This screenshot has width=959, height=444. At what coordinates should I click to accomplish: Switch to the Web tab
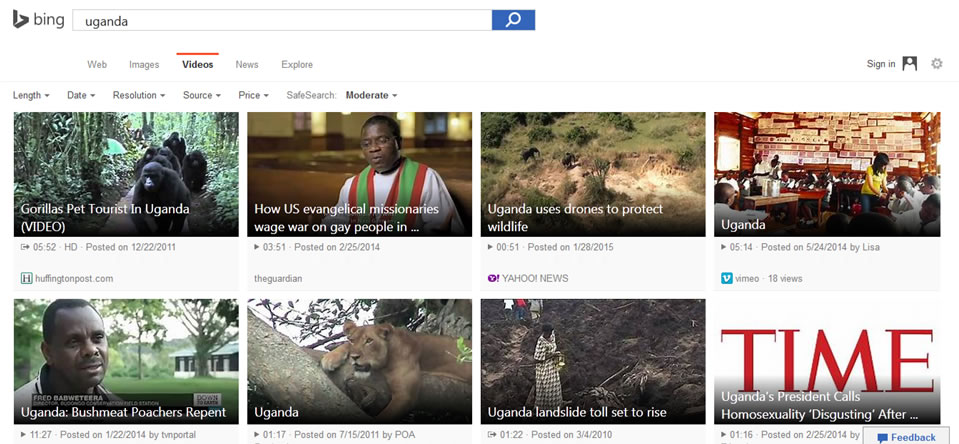click(x=97, y=64)
